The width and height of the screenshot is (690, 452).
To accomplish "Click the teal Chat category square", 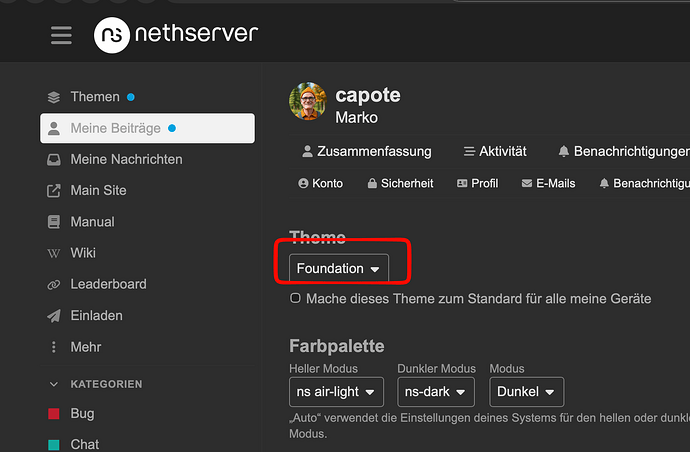I will [54, 445].
